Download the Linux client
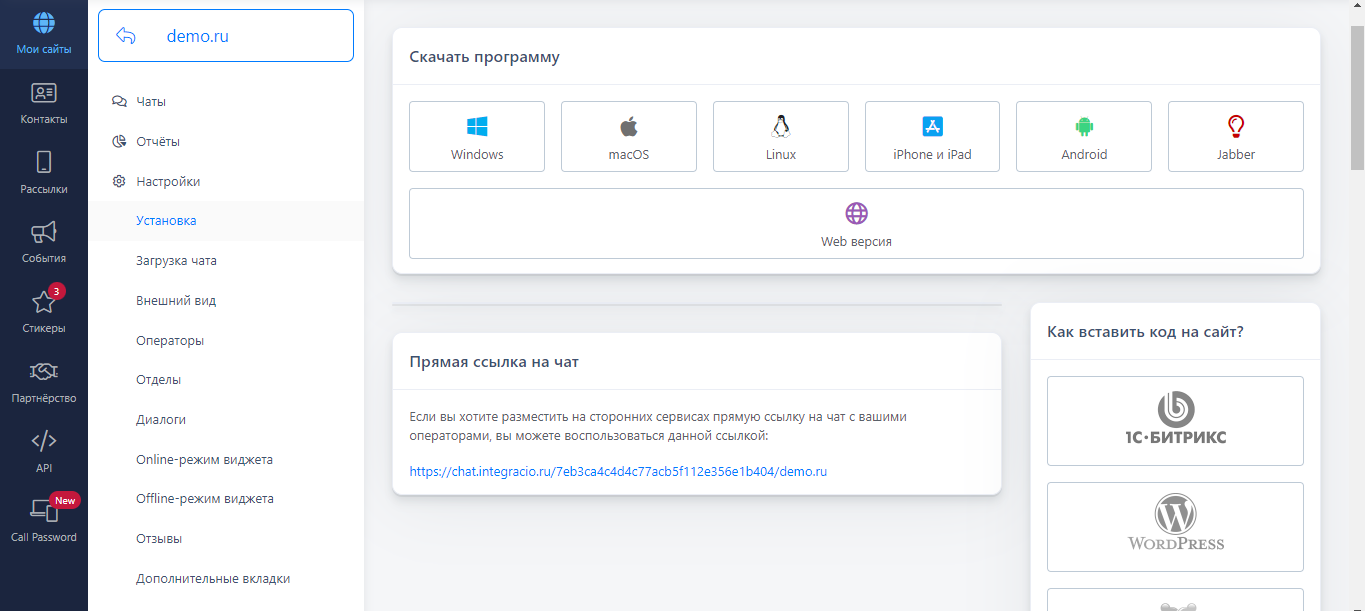Image resolution: width=1365 pixels, height=611 pixels. pos(781,137)
